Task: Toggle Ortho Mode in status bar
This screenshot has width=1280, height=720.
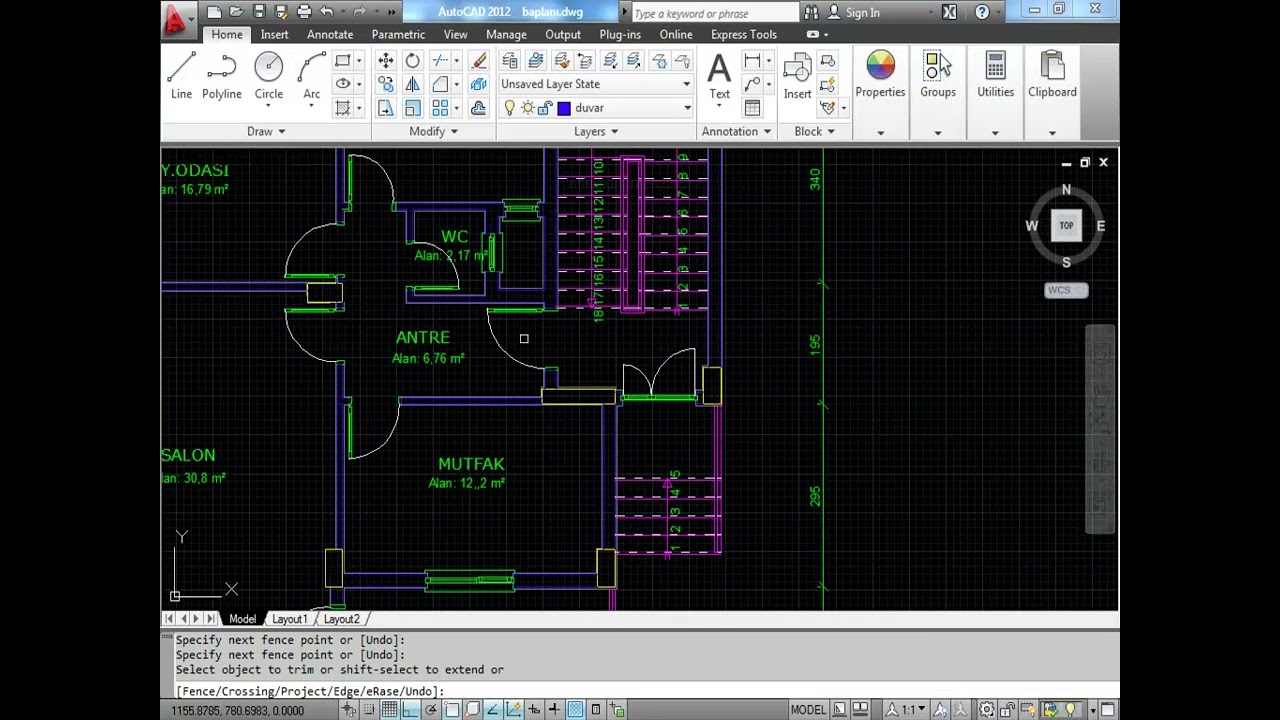Action: (x=410, y=710)
